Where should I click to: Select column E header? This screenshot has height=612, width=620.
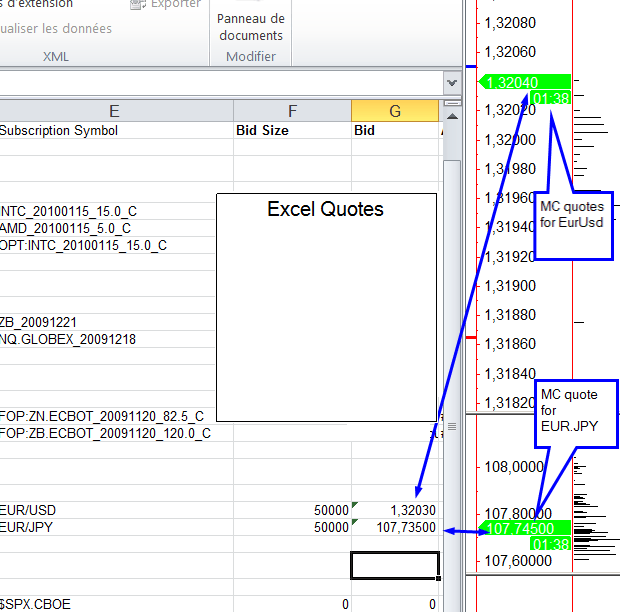(114, 111)
